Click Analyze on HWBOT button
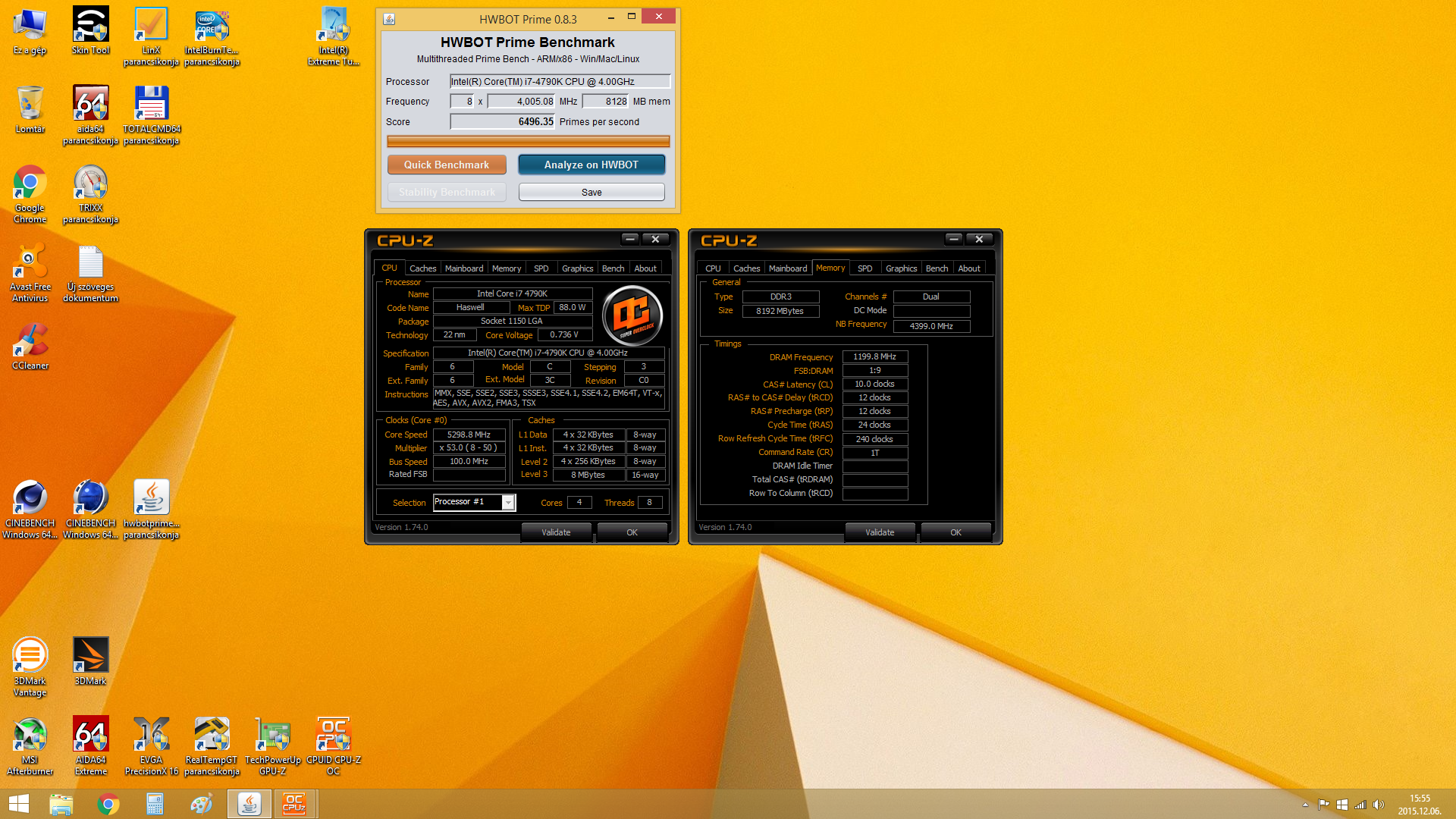This screenshot has height=819, width=1456. 591,165
